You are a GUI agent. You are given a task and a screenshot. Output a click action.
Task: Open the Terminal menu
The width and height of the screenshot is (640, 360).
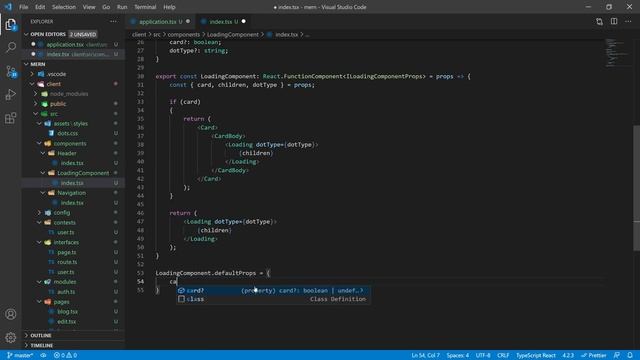[x=145, y=7]
